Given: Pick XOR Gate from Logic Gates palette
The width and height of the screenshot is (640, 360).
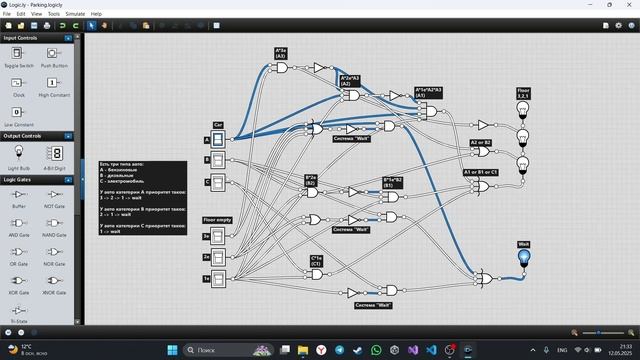Looking at the screenshot, I should pyautogui.click(x=18, y=284).
